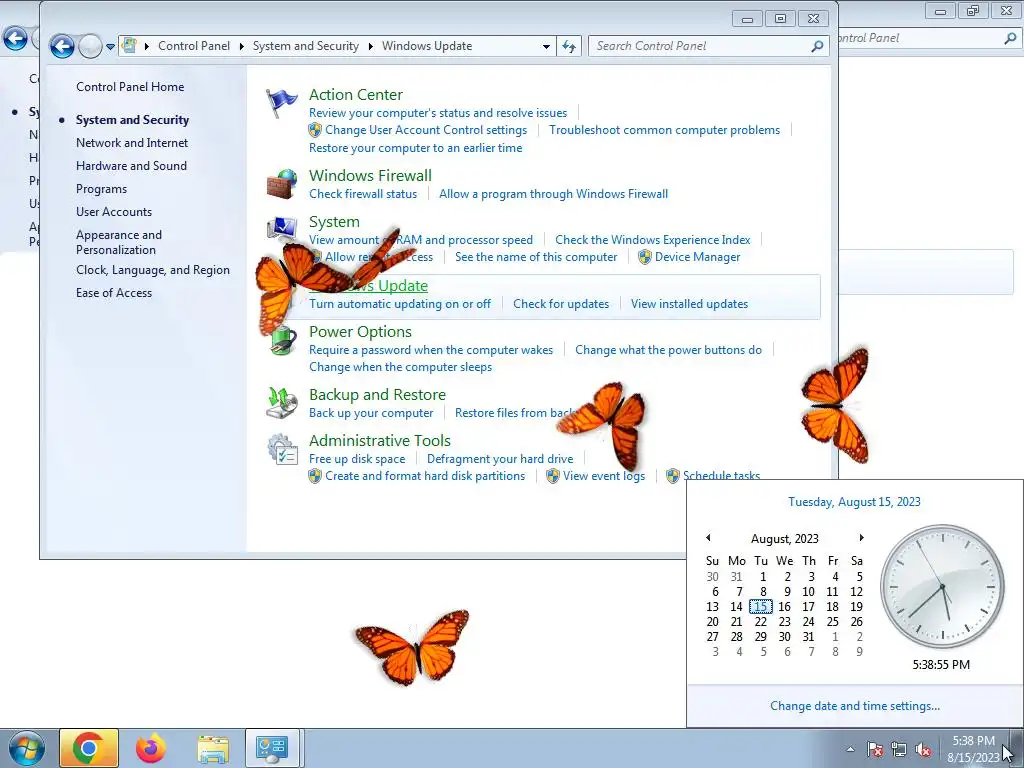Go to next month in calendar

[861, 538]
